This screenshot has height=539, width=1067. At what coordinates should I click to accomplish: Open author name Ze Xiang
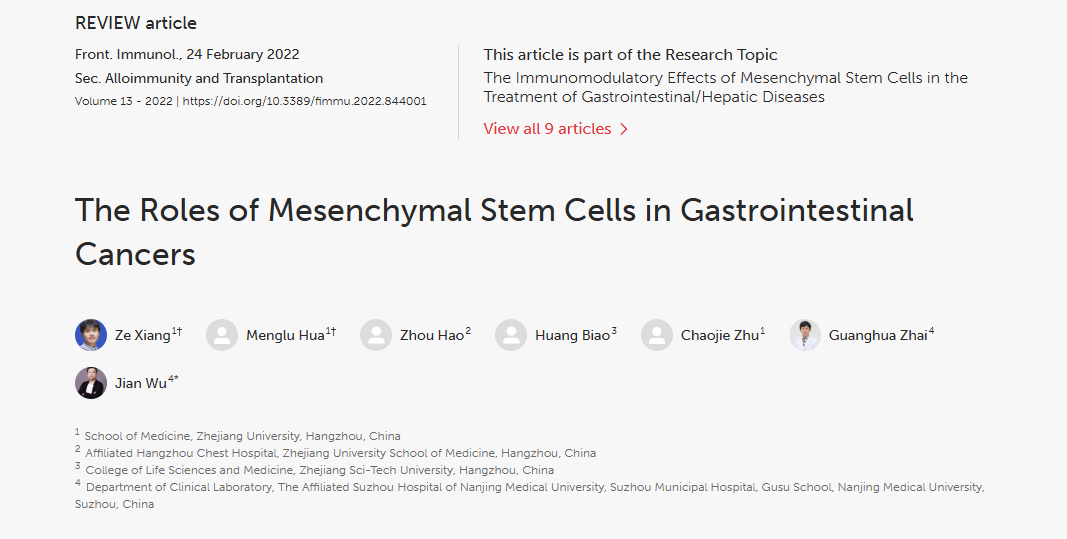[142, 336]
